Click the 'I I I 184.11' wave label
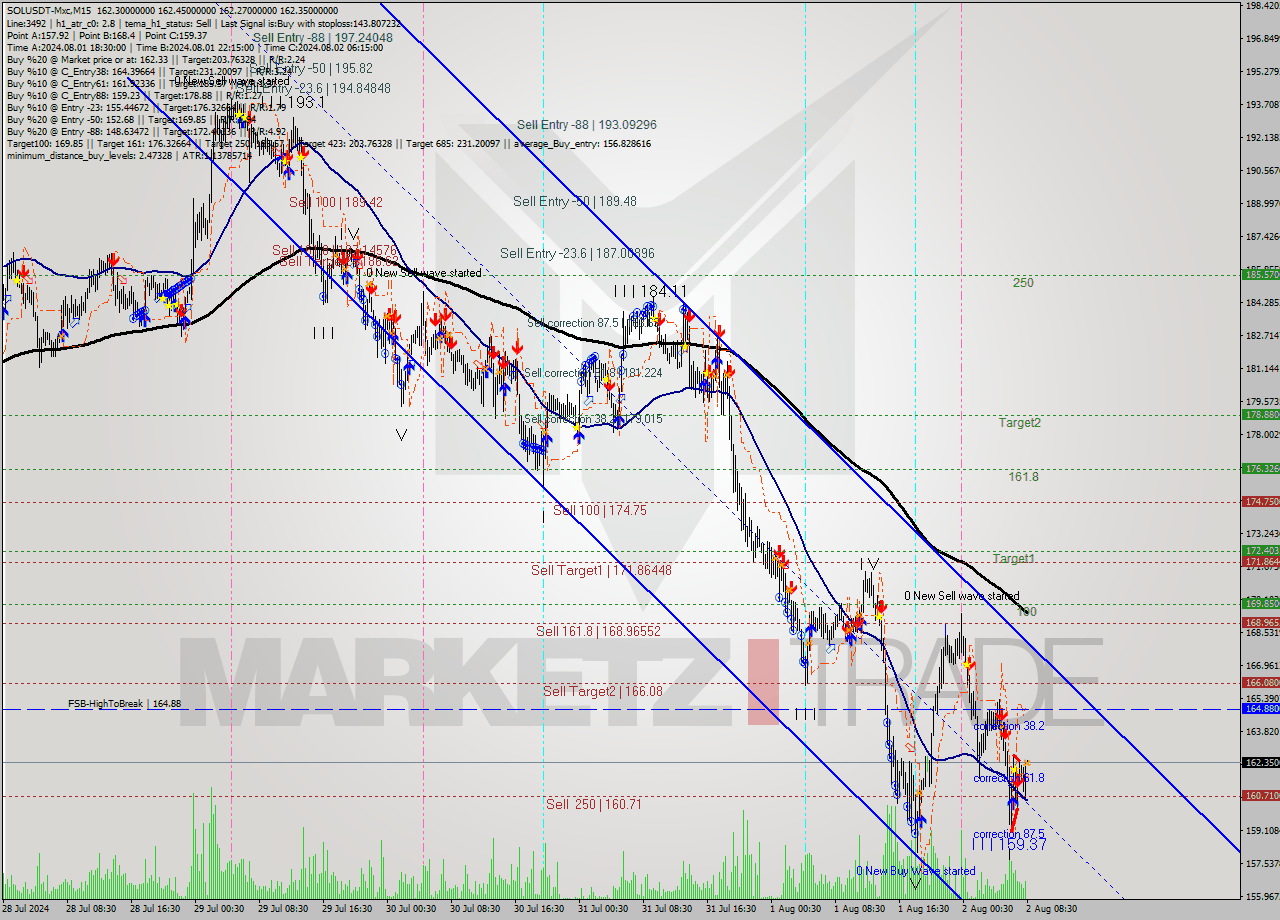Viewport: 1280px width, 920px height. click(x=651, y=291)
